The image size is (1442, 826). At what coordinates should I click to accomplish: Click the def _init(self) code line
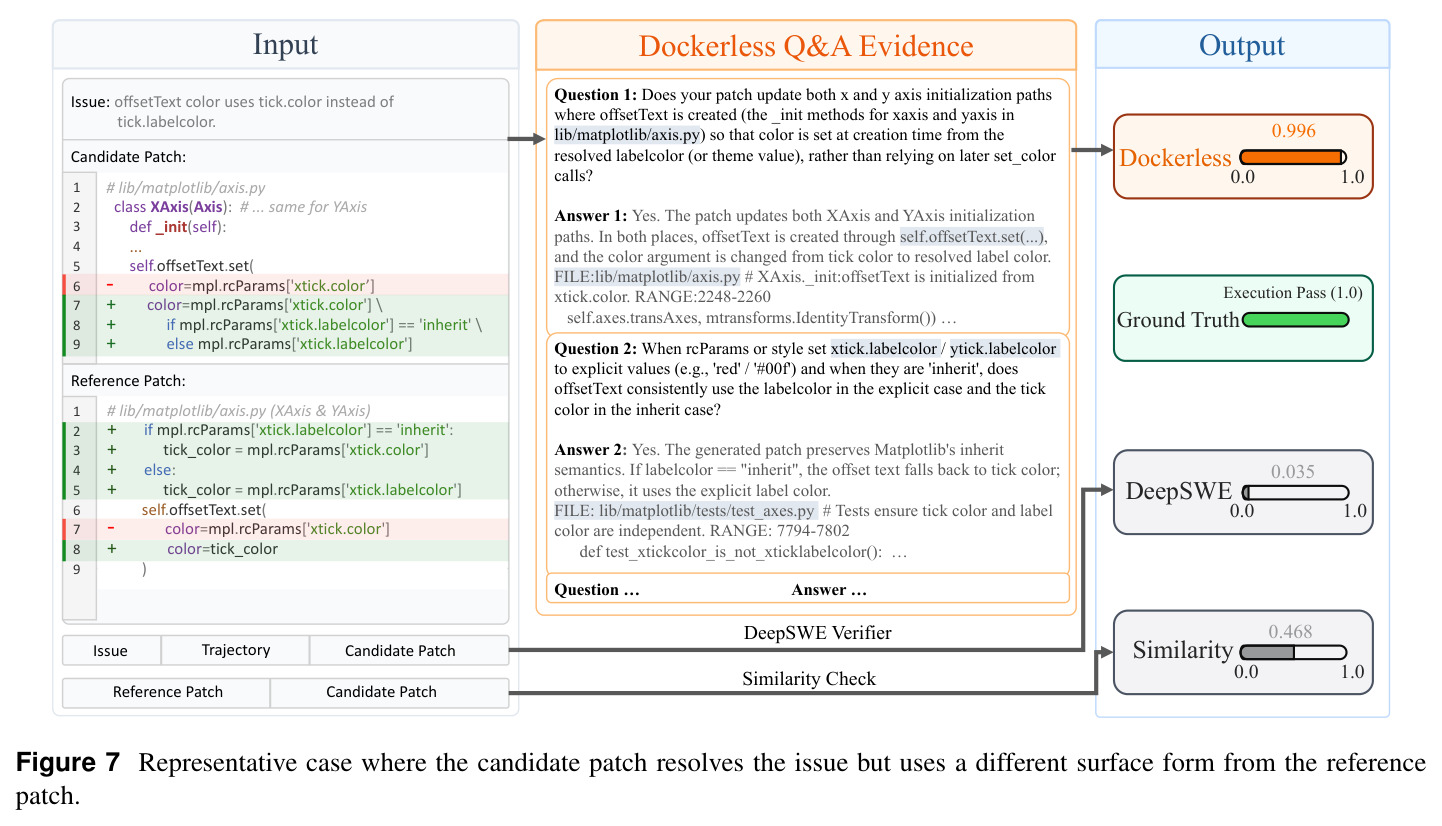click(178, 227)
